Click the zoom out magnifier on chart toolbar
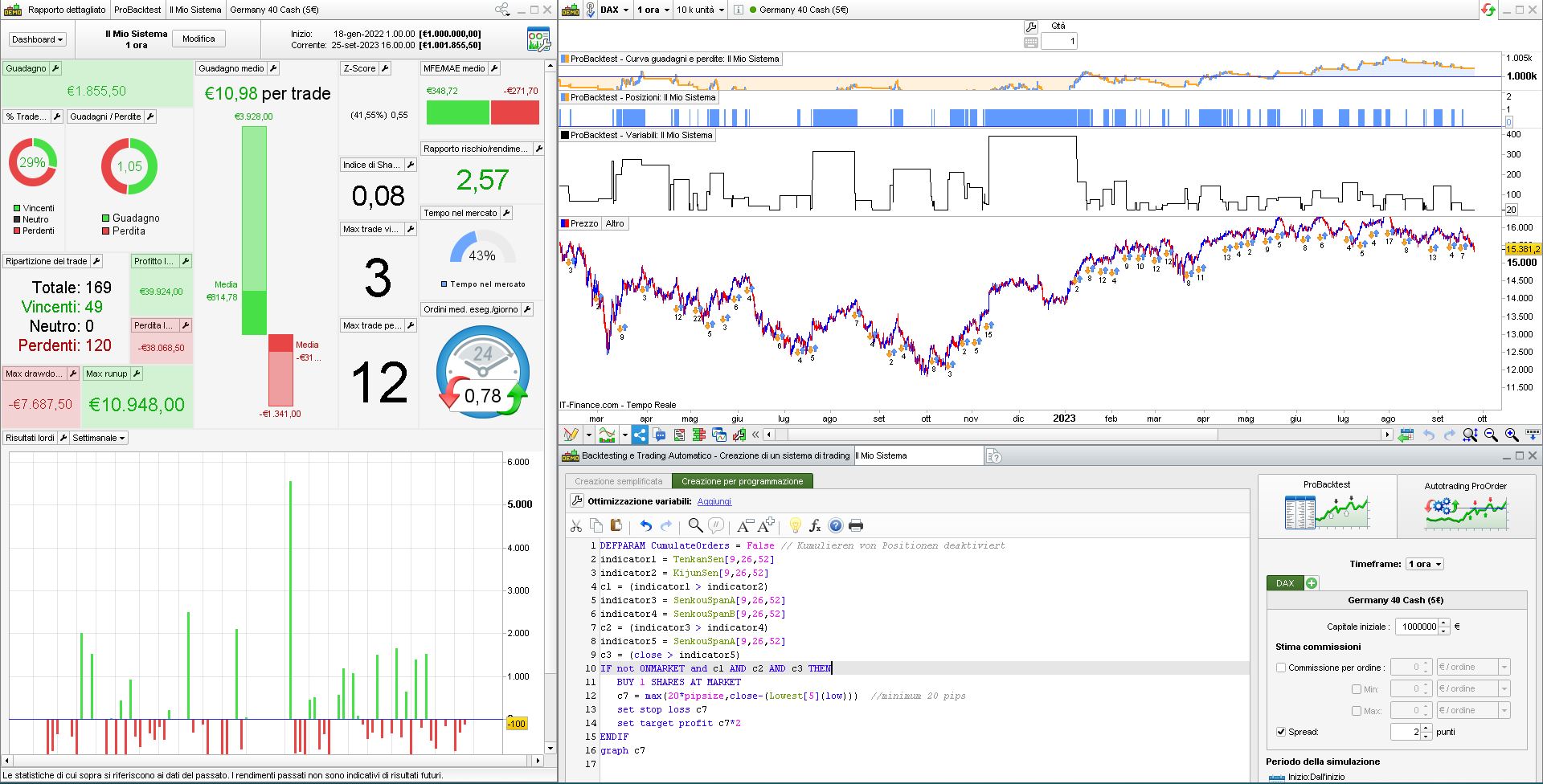 (1491, 435)
